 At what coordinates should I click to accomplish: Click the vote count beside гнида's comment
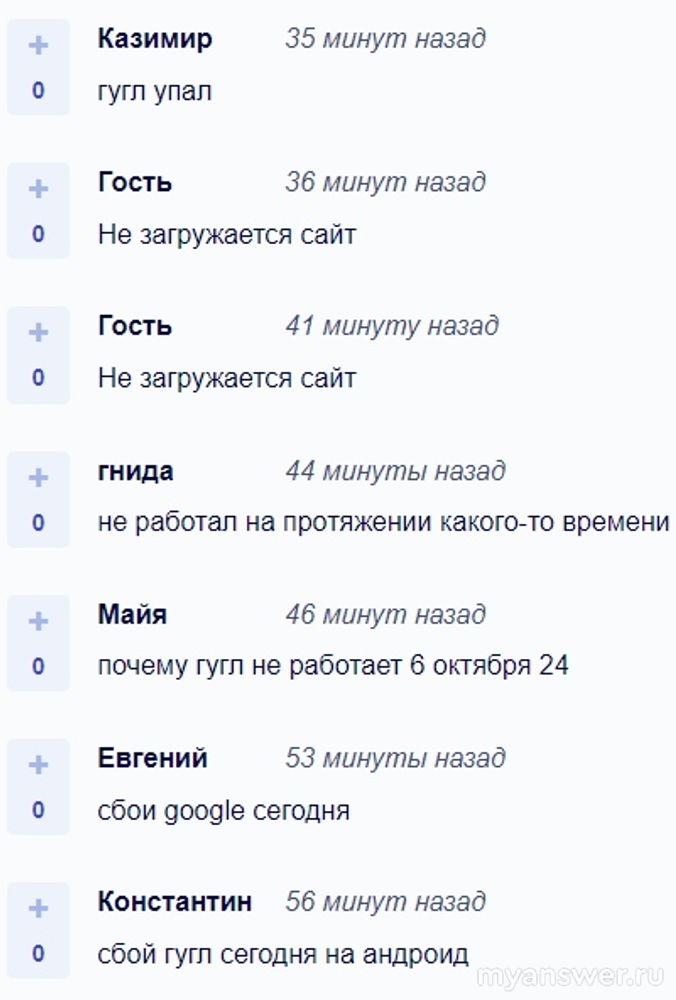click(38, 522)
